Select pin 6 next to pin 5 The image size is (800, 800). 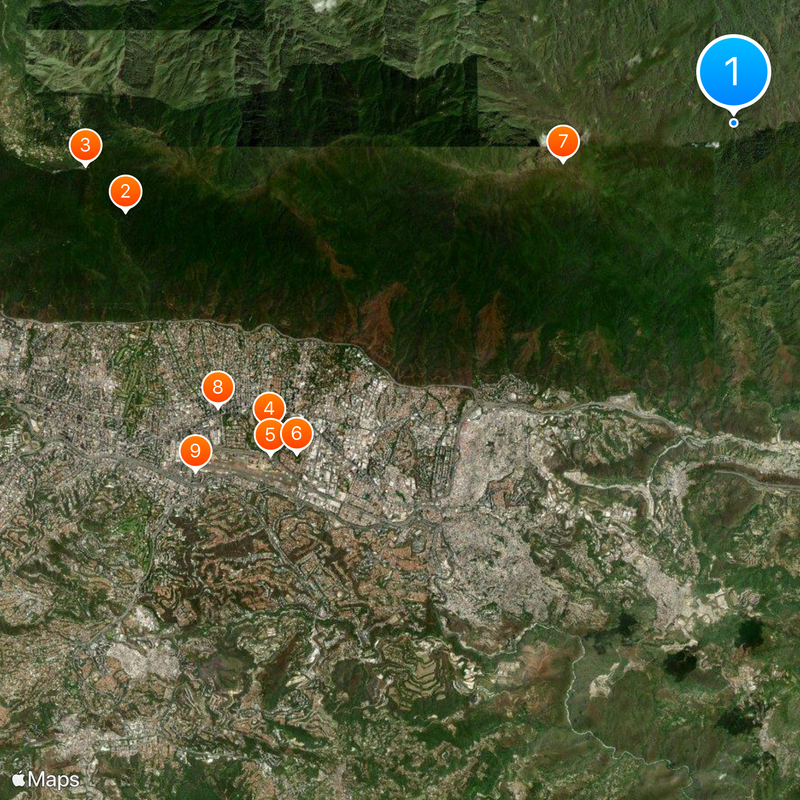[296, 432]
